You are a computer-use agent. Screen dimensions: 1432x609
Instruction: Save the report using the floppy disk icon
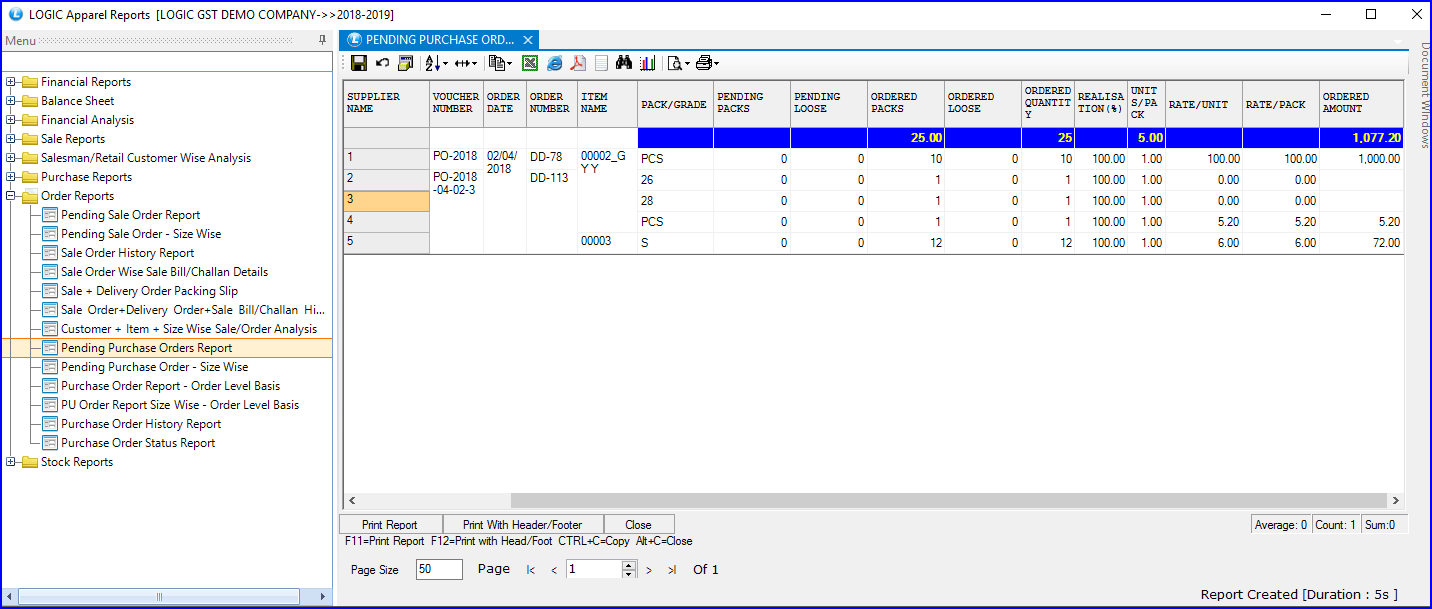coord(358,62)
